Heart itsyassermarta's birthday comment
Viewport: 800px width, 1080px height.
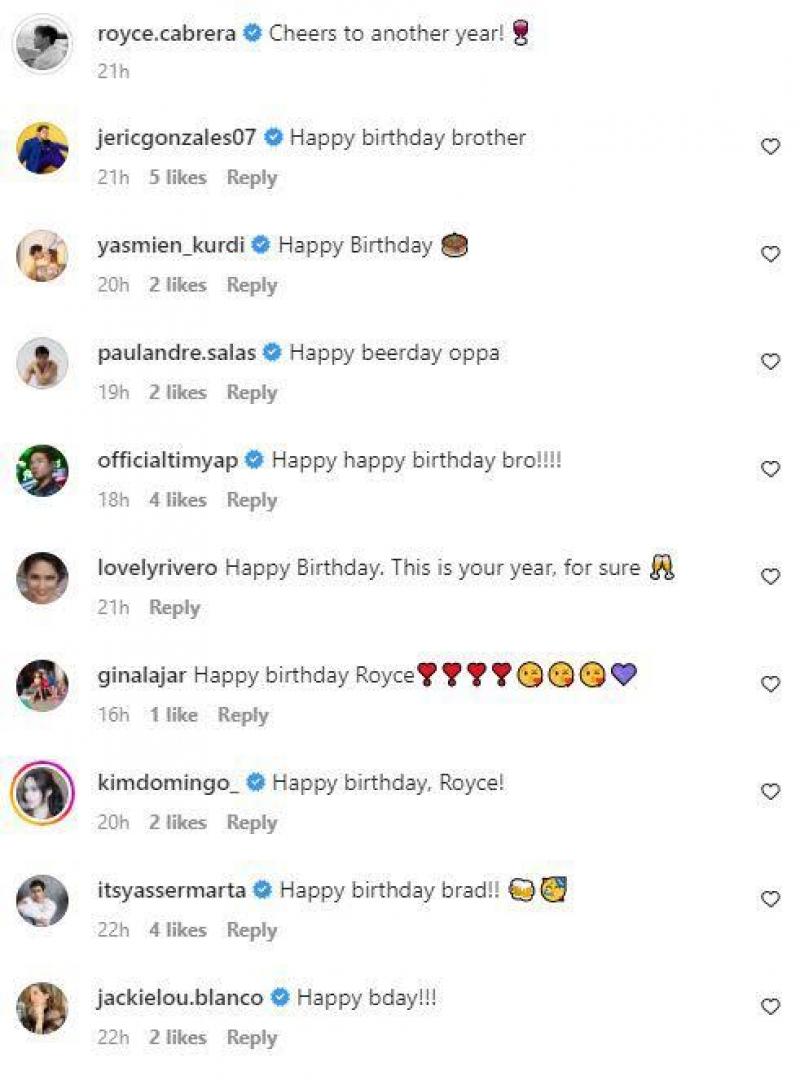[x=770, y=899]
